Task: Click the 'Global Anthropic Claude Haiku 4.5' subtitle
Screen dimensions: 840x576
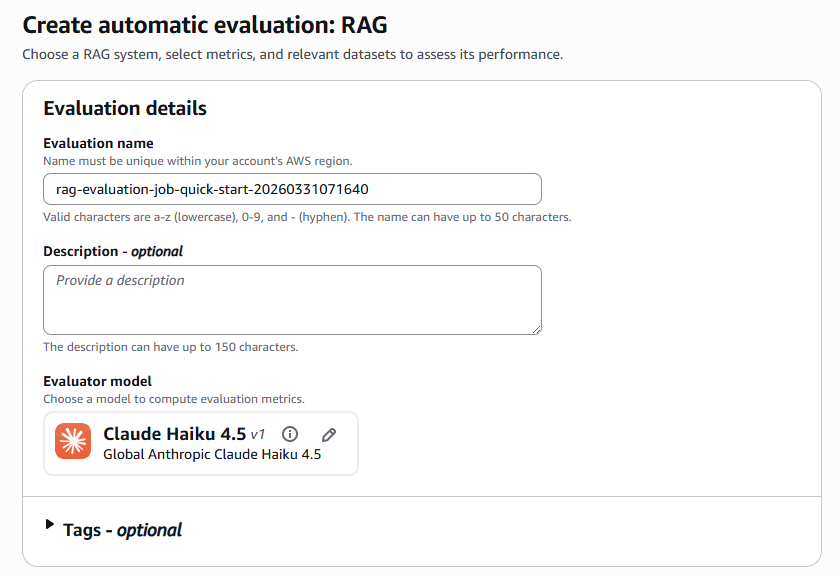Action: click(x=212, y=455)
